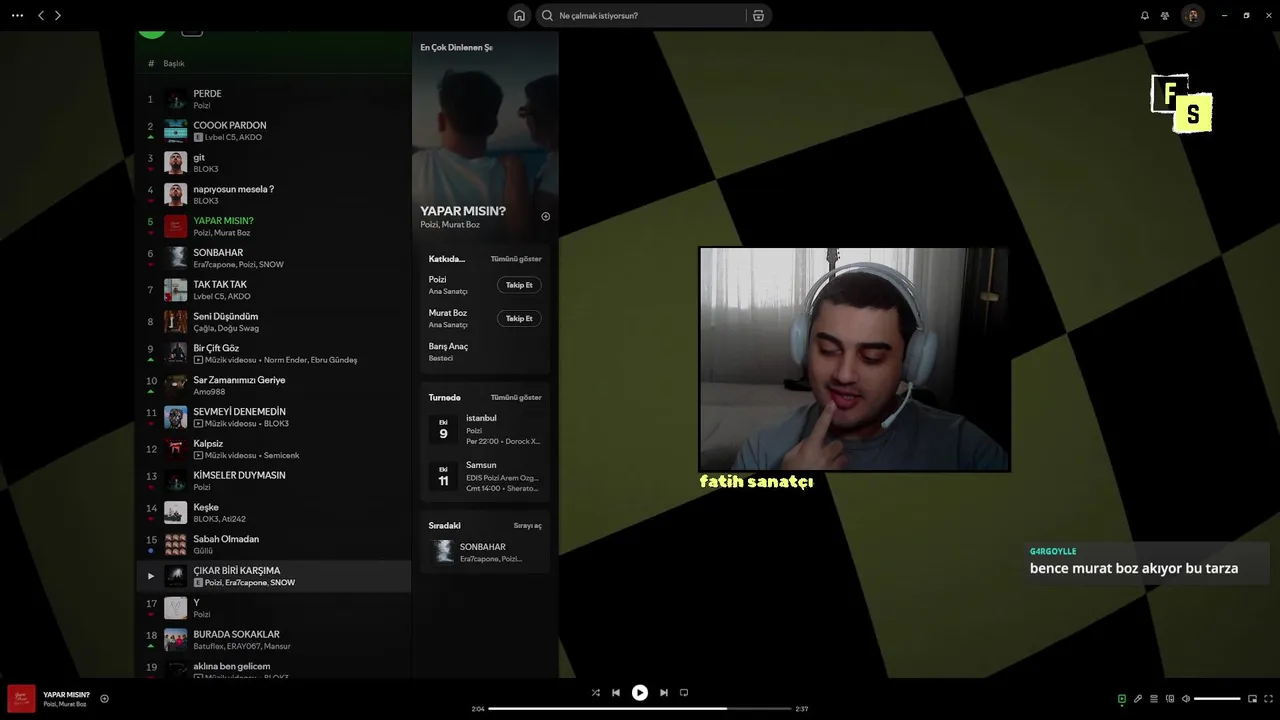Open YAPAR MISIN? title in side panel
Screen dimensions: 1280x720
click(x=463, y=211)
